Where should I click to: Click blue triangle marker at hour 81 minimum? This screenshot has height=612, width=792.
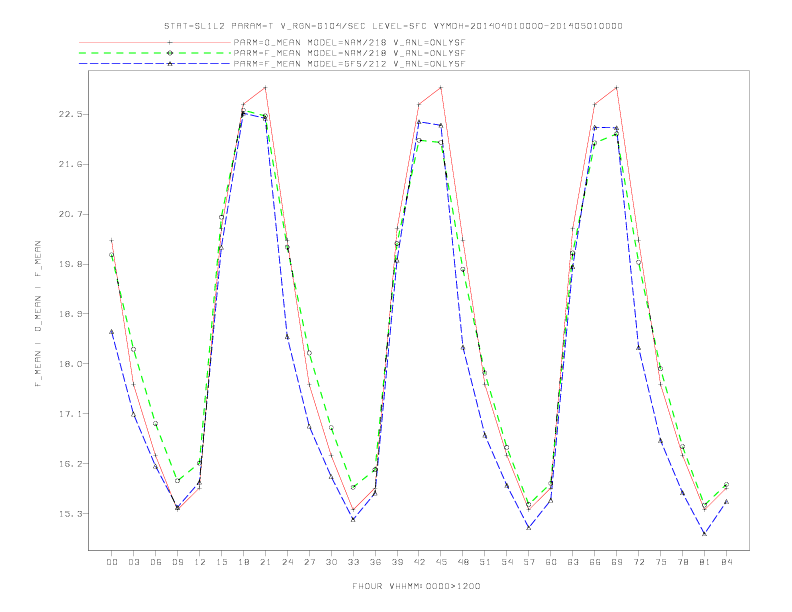coord(705,534)
